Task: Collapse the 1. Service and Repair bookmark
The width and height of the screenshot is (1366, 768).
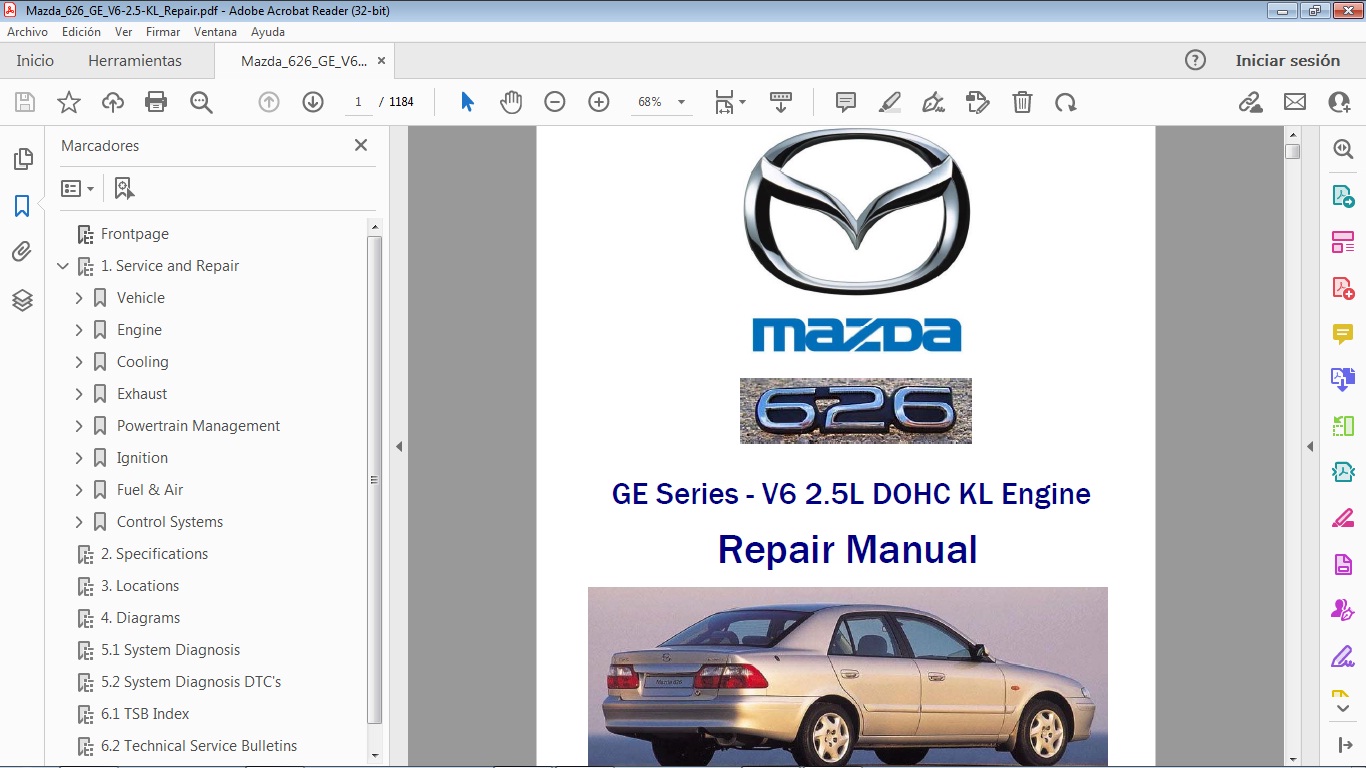Action: pos(63,266)
